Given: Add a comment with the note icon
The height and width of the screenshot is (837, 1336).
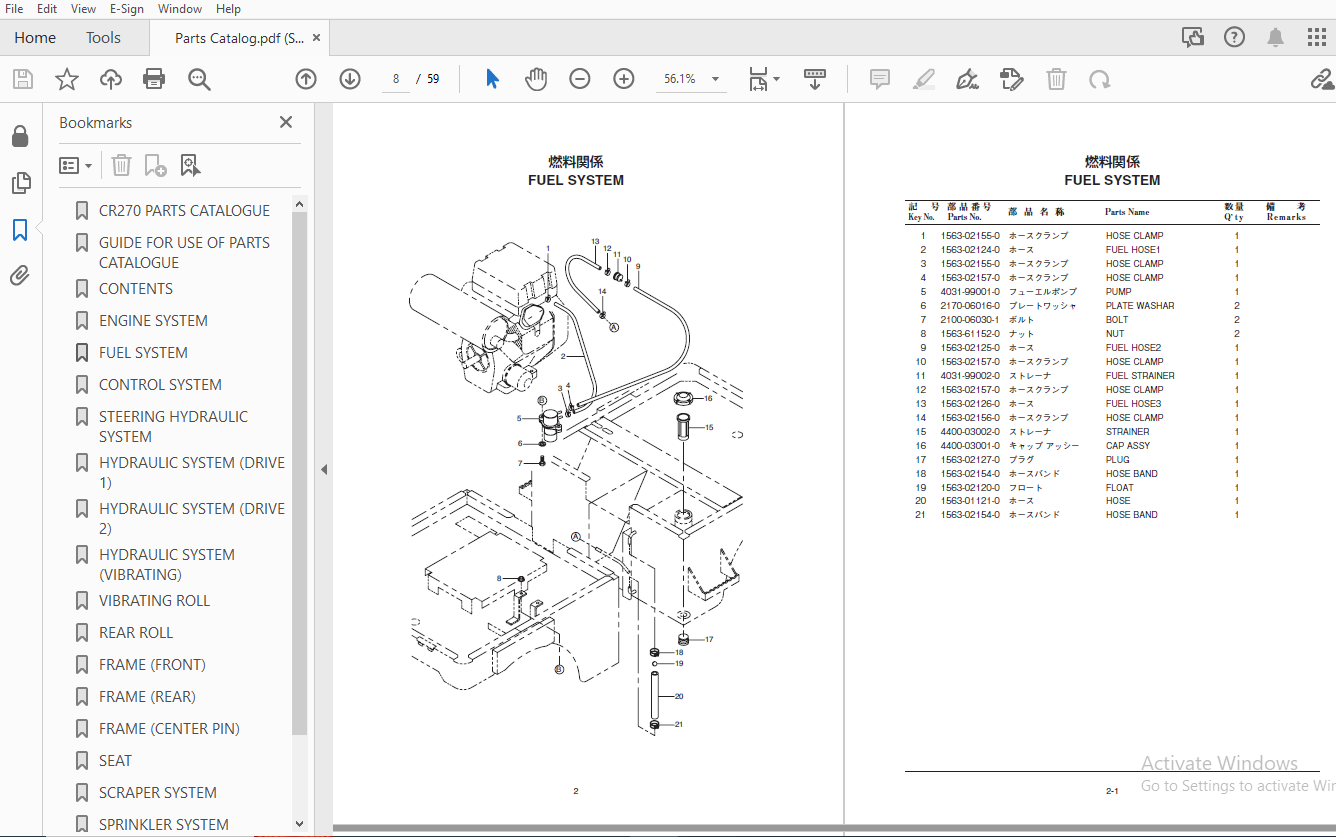Looking at the screenshot, I should click(x=880, y=79).
